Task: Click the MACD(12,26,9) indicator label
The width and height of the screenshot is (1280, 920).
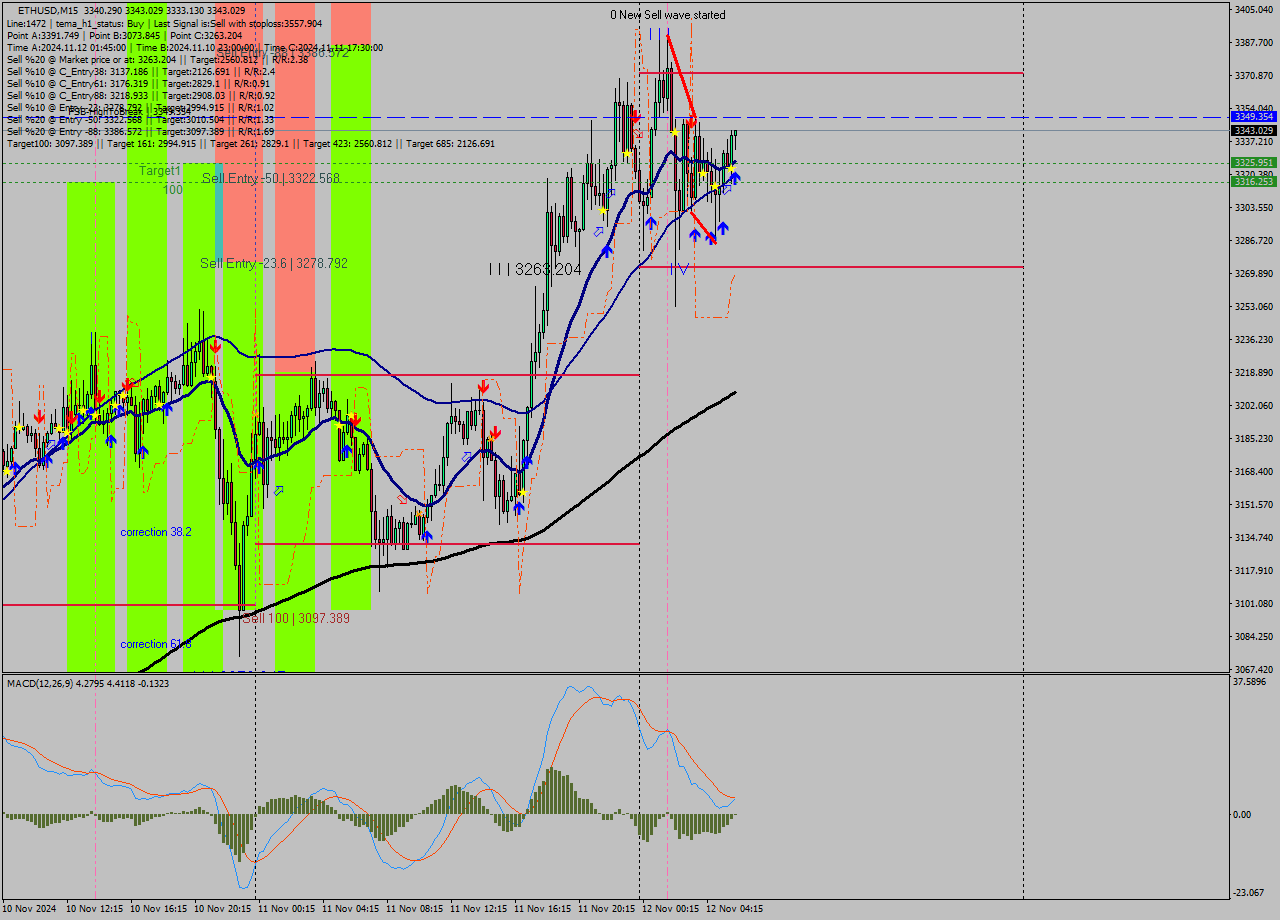Action: click(x=88, y=683)
